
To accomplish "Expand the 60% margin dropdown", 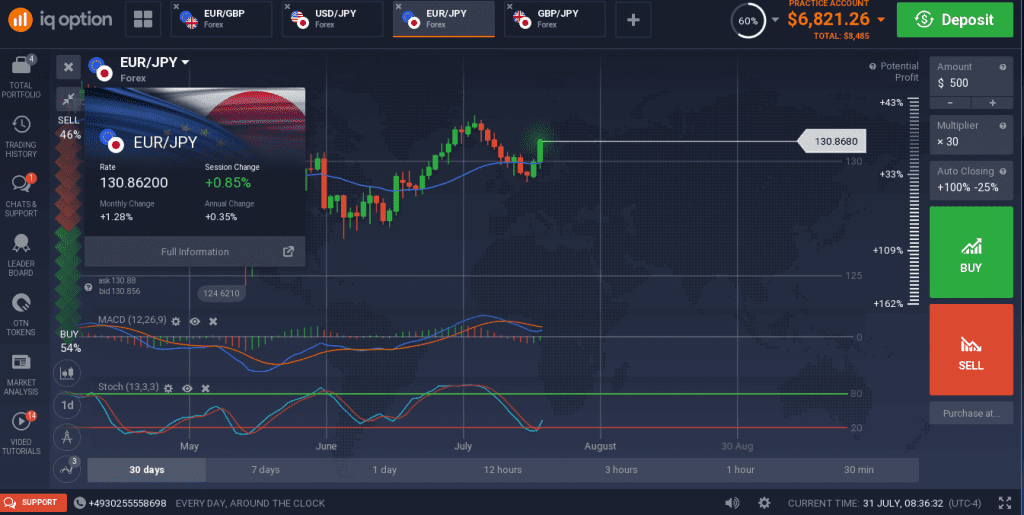I will [x=775, y=20].
